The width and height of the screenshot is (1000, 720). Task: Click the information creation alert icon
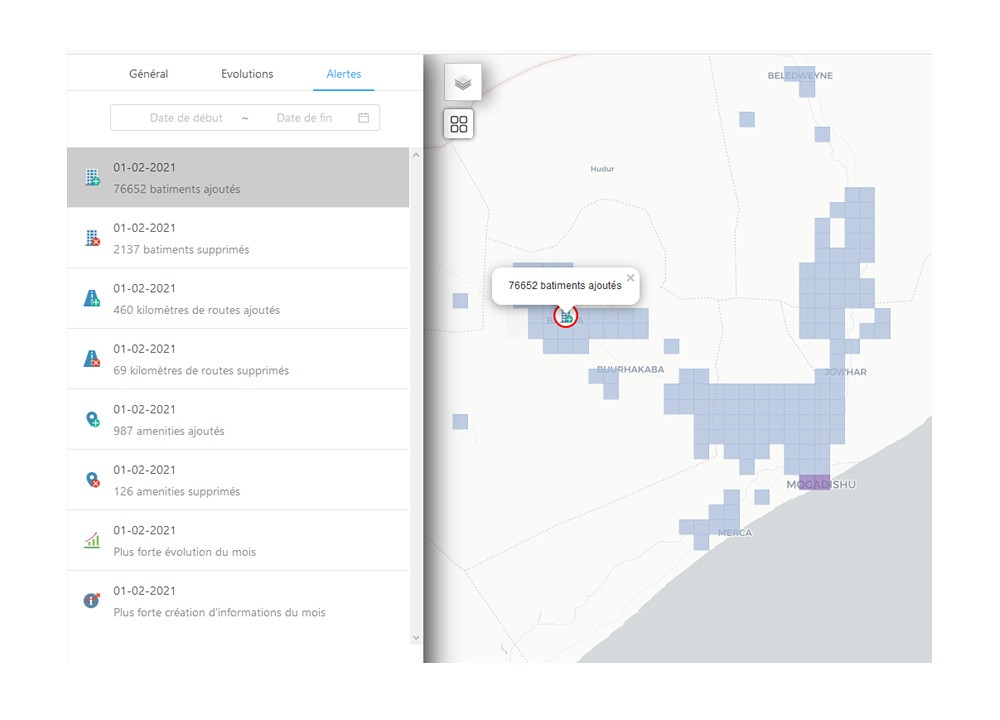point(92,600)
